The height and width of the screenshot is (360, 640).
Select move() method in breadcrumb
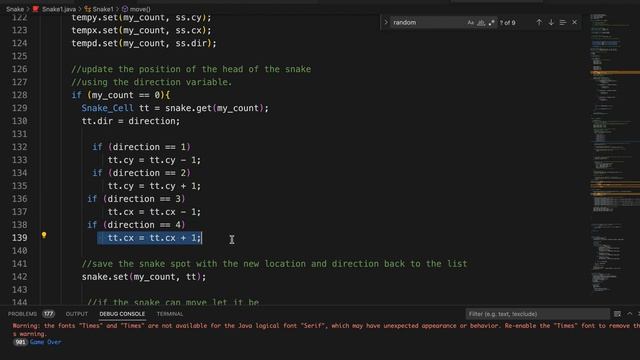140,9
